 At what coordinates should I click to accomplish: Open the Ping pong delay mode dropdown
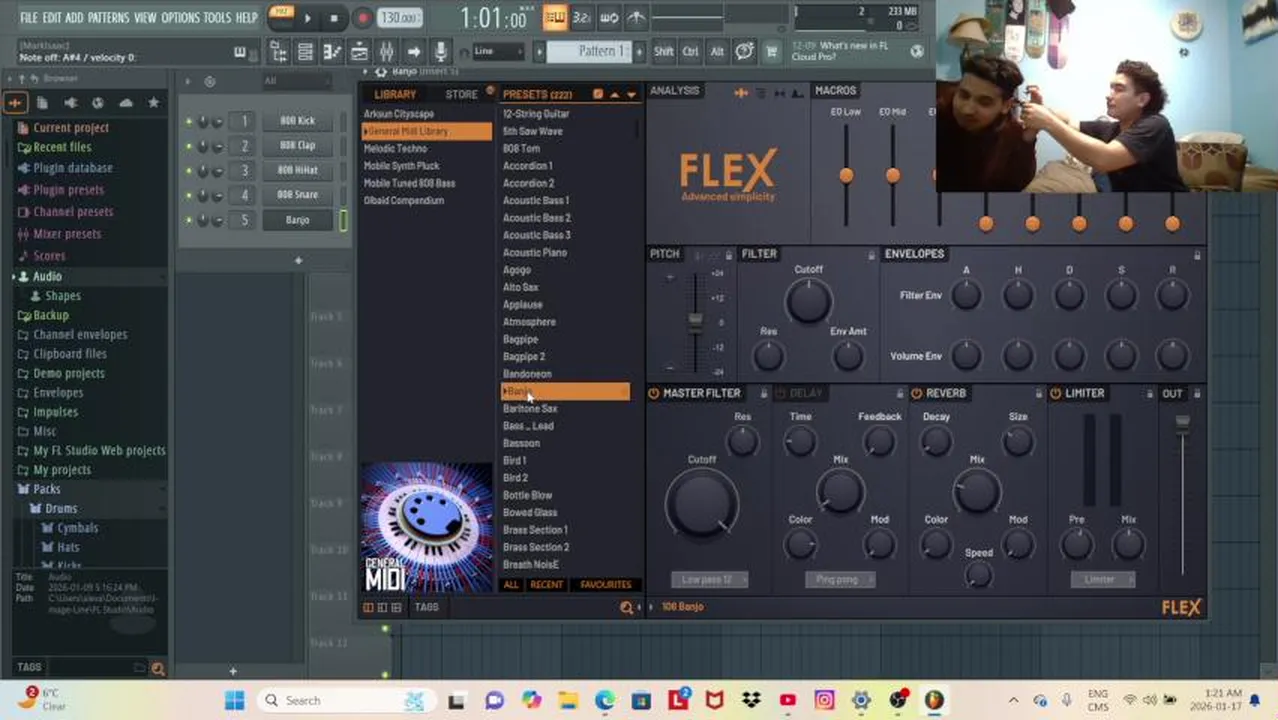tap(839, 580)
